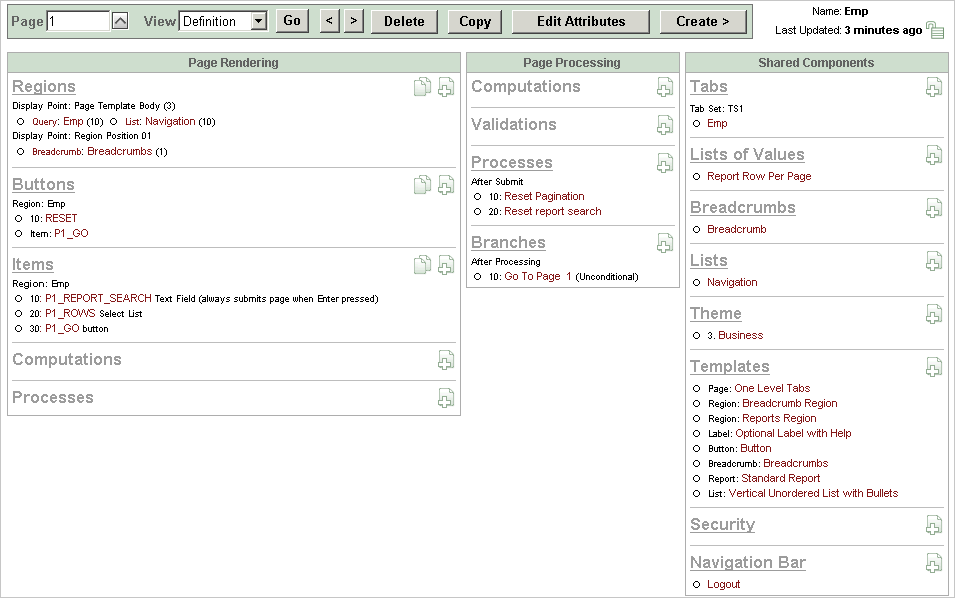Screen dimensions: 955x598
Task: Open the Reset Pagination process link
Action: tap(544, 197)
